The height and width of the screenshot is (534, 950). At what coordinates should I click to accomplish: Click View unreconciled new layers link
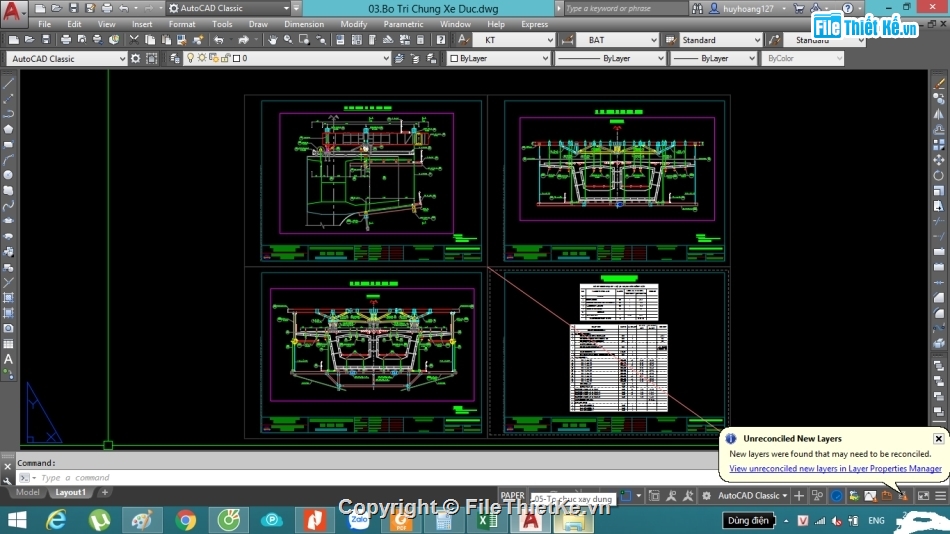835,469
